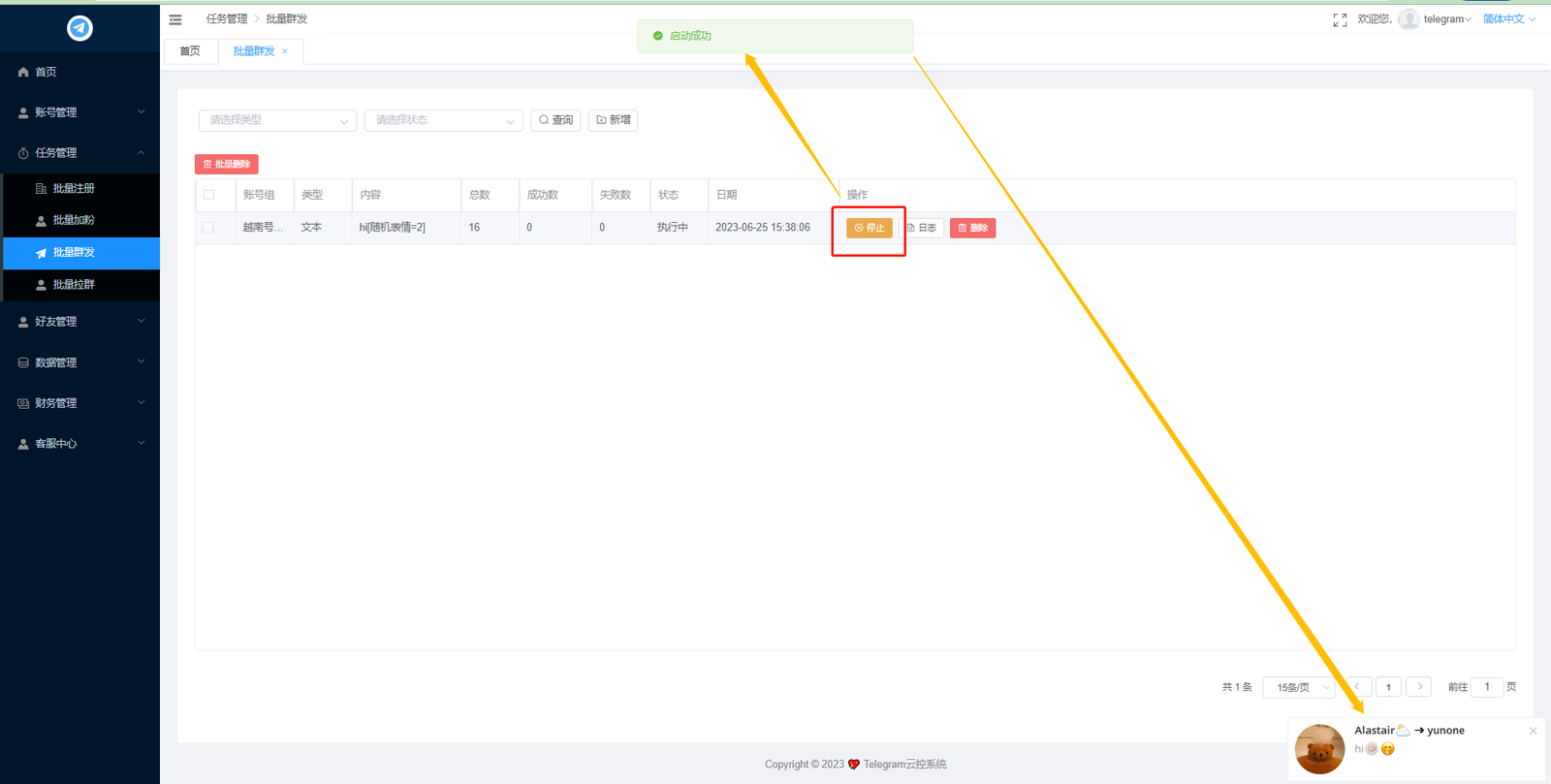
Task: Click the user avatar icon beside telegram
Action: 1409,19
